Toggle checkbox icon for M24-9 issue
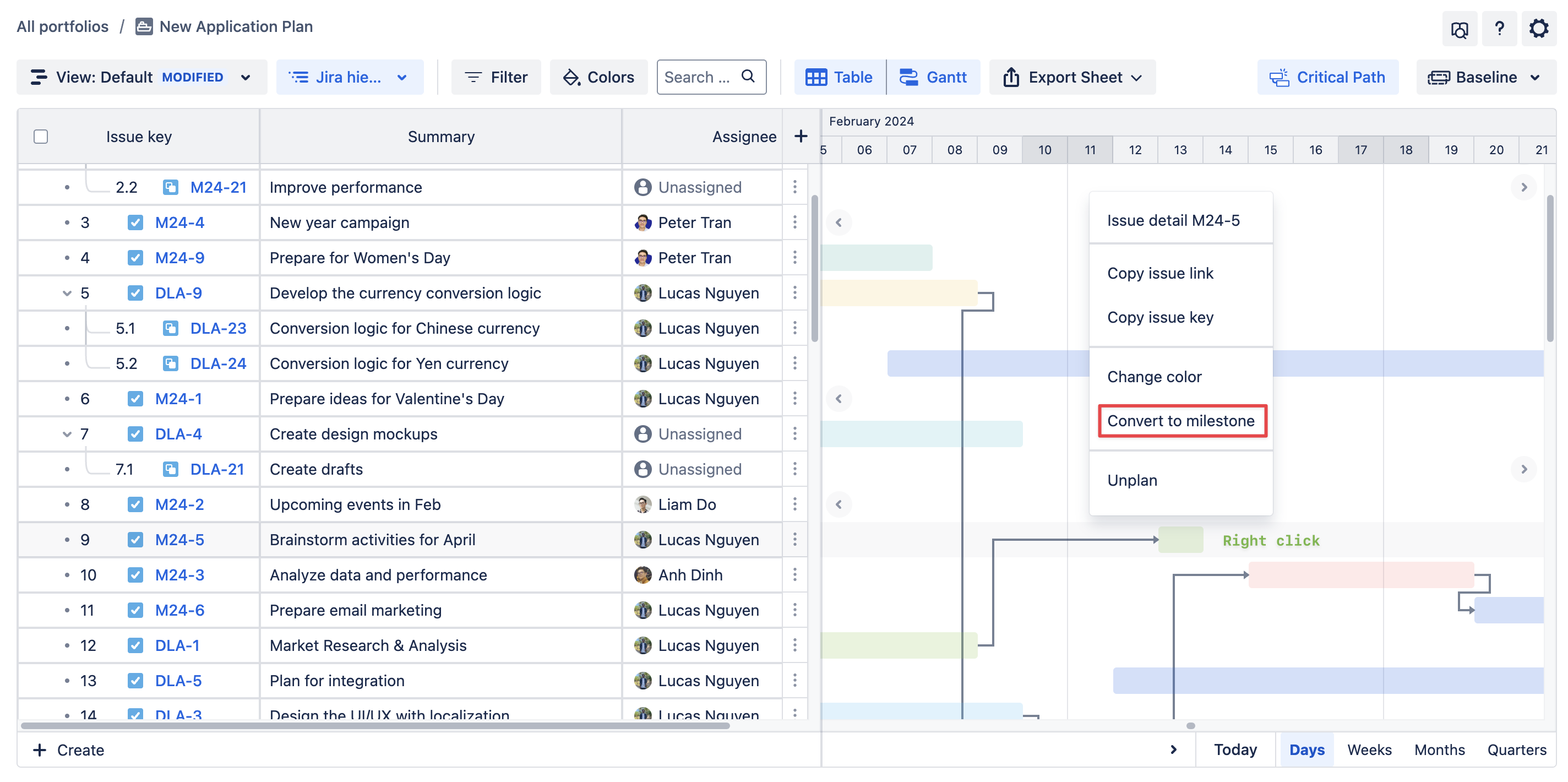Viewport: 1568px width, 782px height. pos(135,258)
